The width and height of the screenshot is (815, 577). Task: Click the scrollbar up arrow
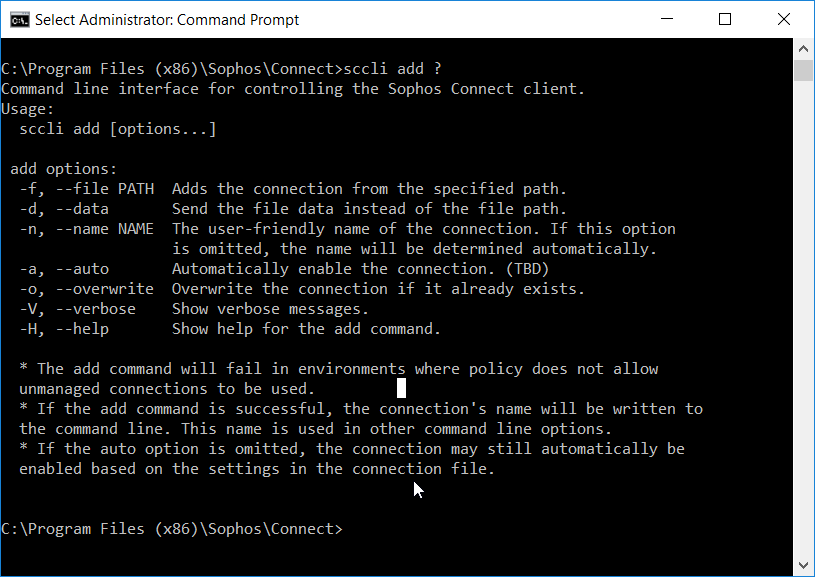click(x=803, y=46)
